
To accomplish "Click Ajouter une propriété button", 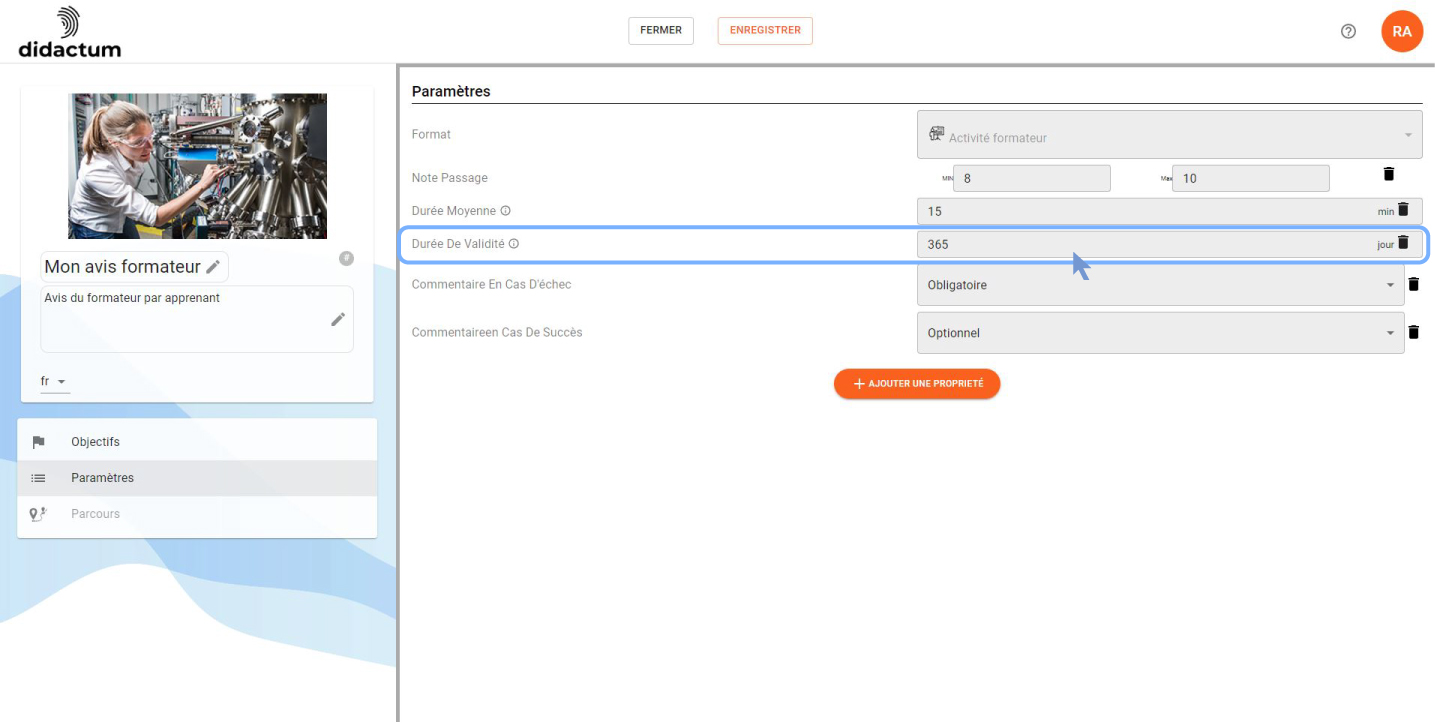I will [917, 384].
